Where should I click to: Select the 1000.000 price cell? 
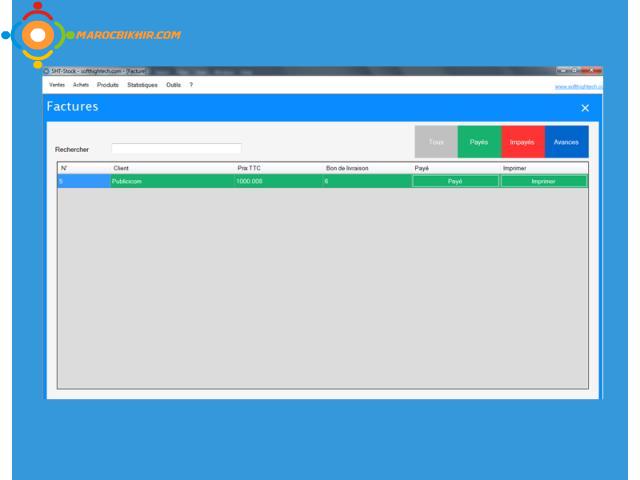point(279,181)
